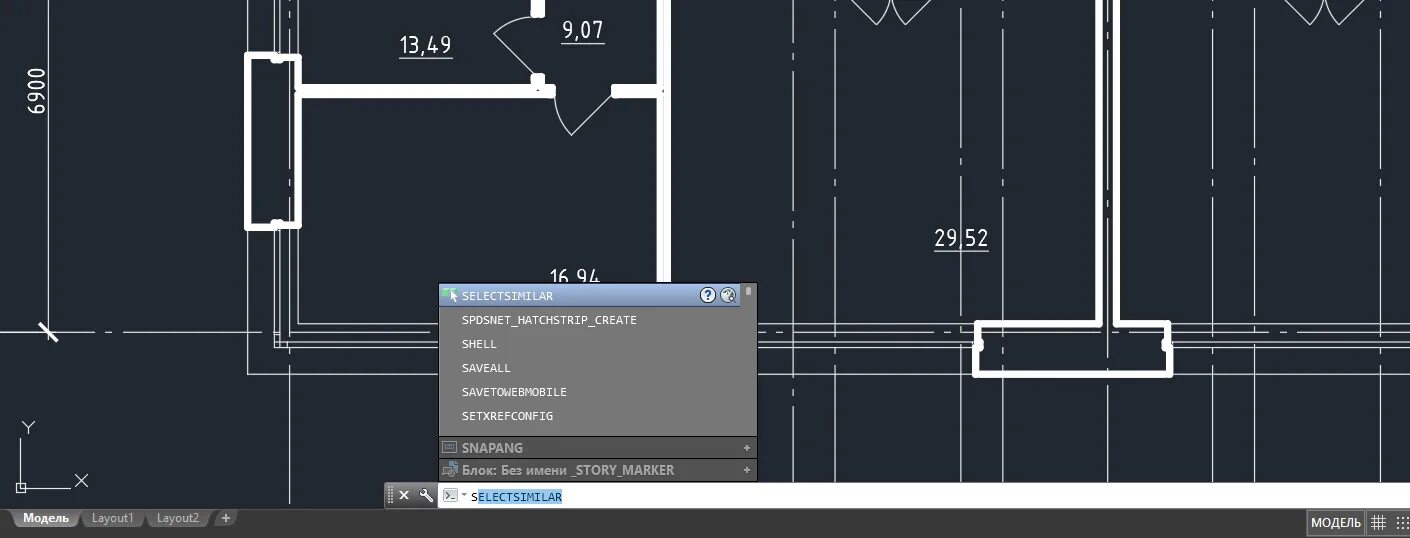This screenshot has width=1410, height=538.
Task: Click room area label 9,07
Action: [x=583, y=30]
